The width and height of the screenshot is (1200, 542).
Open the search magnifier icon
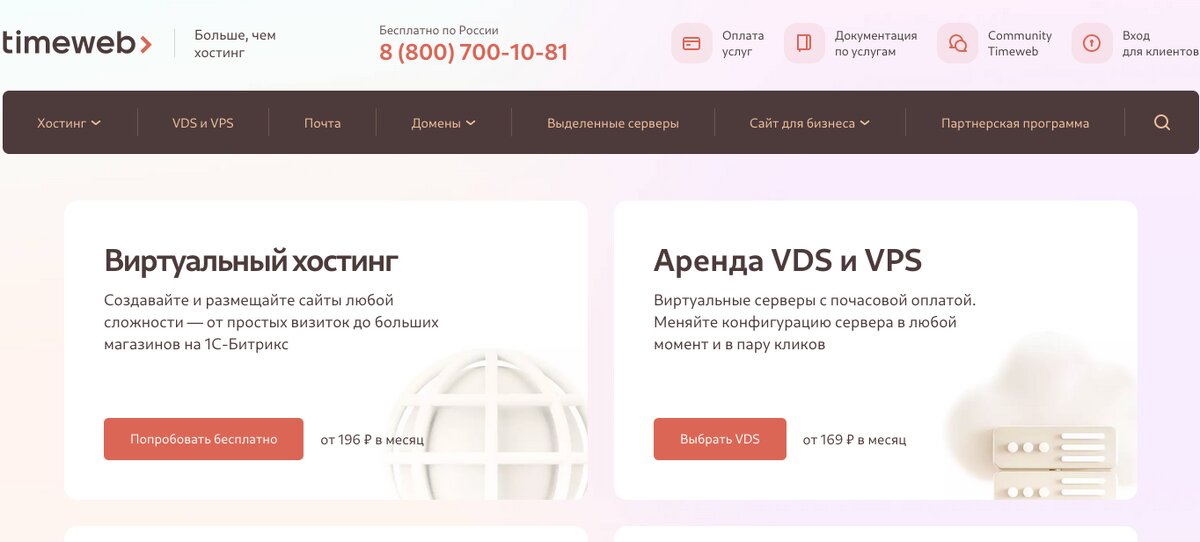point(1162,123)
